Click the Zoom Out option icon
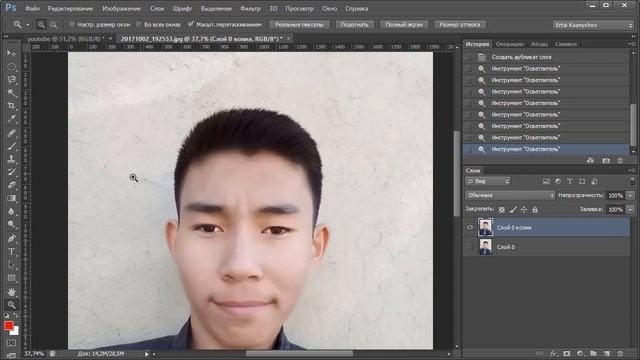This screenshot has width=640, height=360. point(53,24)
